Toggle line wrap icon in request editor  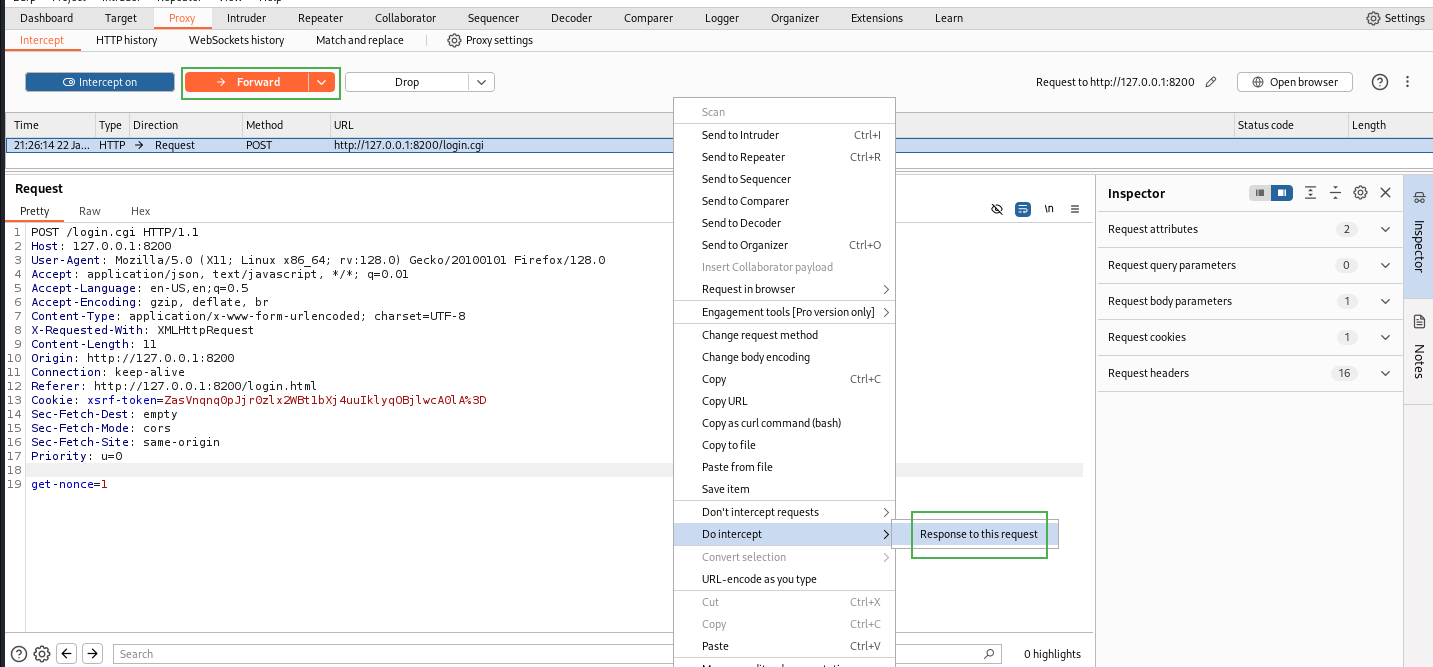(x=1023, y=209)
